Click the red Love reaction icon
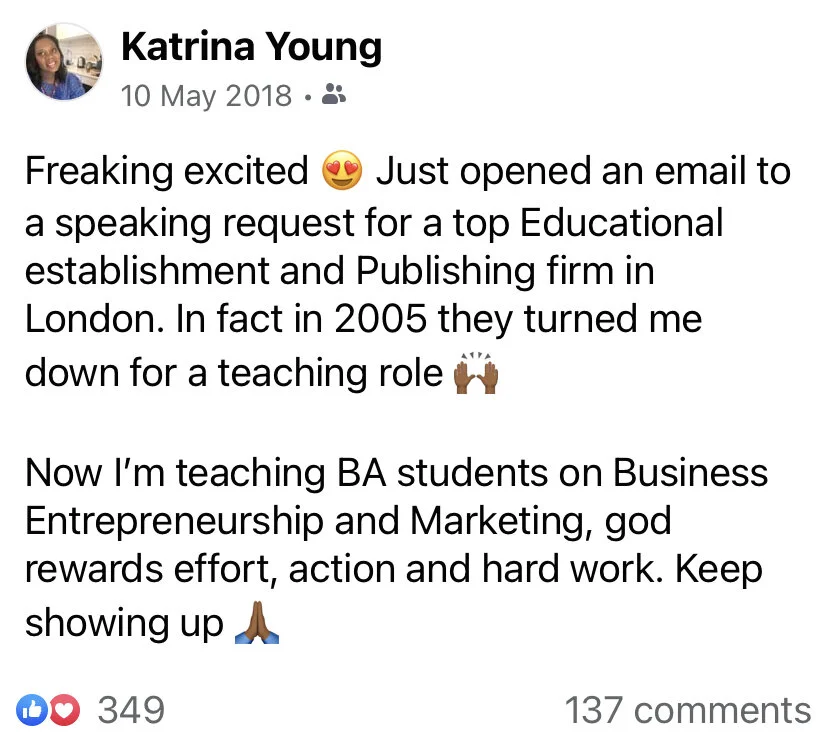Viewport: 828px width, 738px height. pyautogui.click(x=64, y=711)
